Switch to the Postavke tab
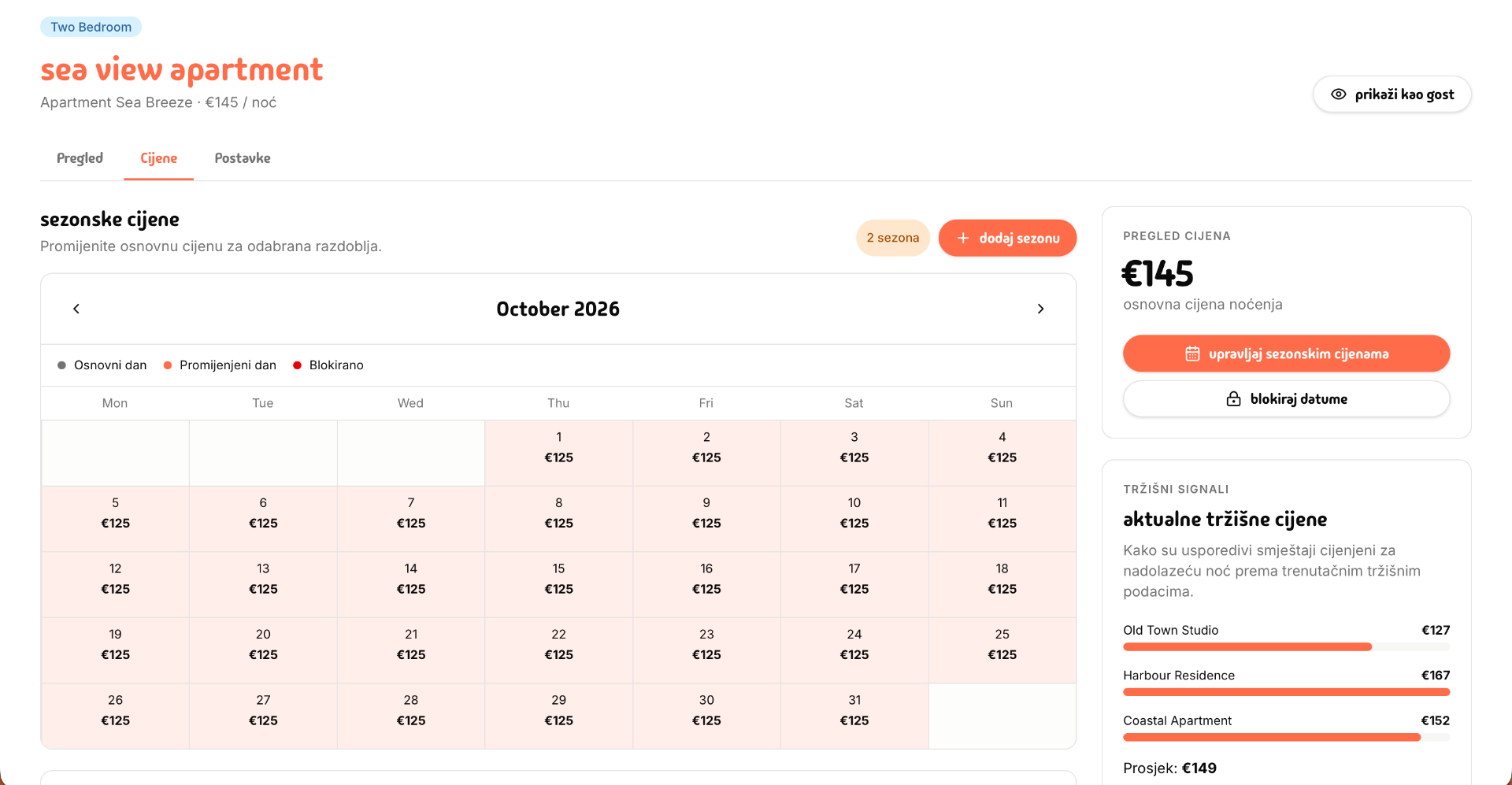Image resolution: width=1512 pixels, height=785 pixels. 243,158
